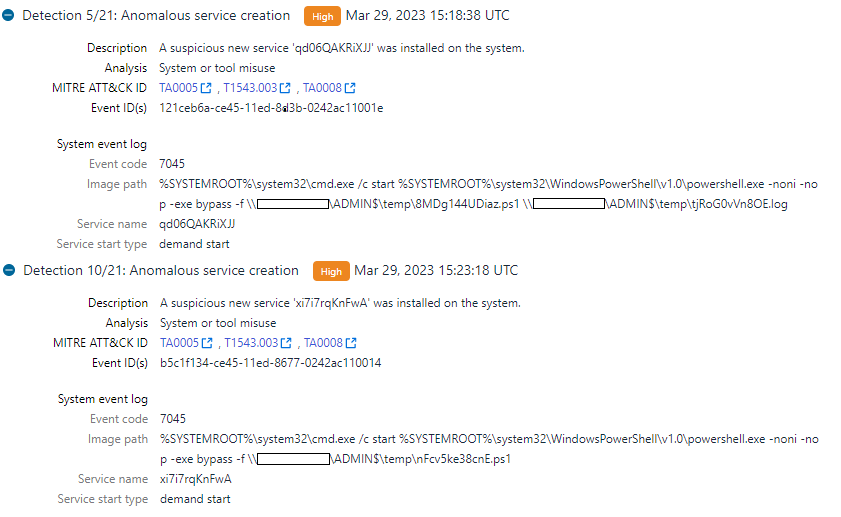Open the TA0005 link text in Detection 10/21

click(180, 343)
